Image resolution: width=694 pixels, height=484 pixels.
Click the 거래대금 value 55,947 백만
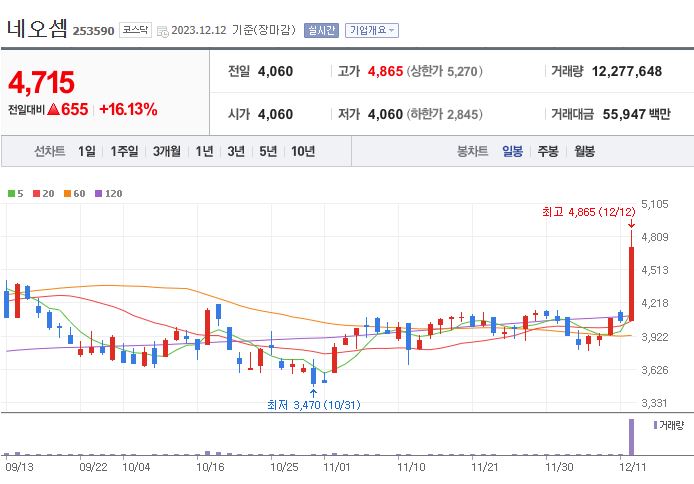click(x=636, y=114)
